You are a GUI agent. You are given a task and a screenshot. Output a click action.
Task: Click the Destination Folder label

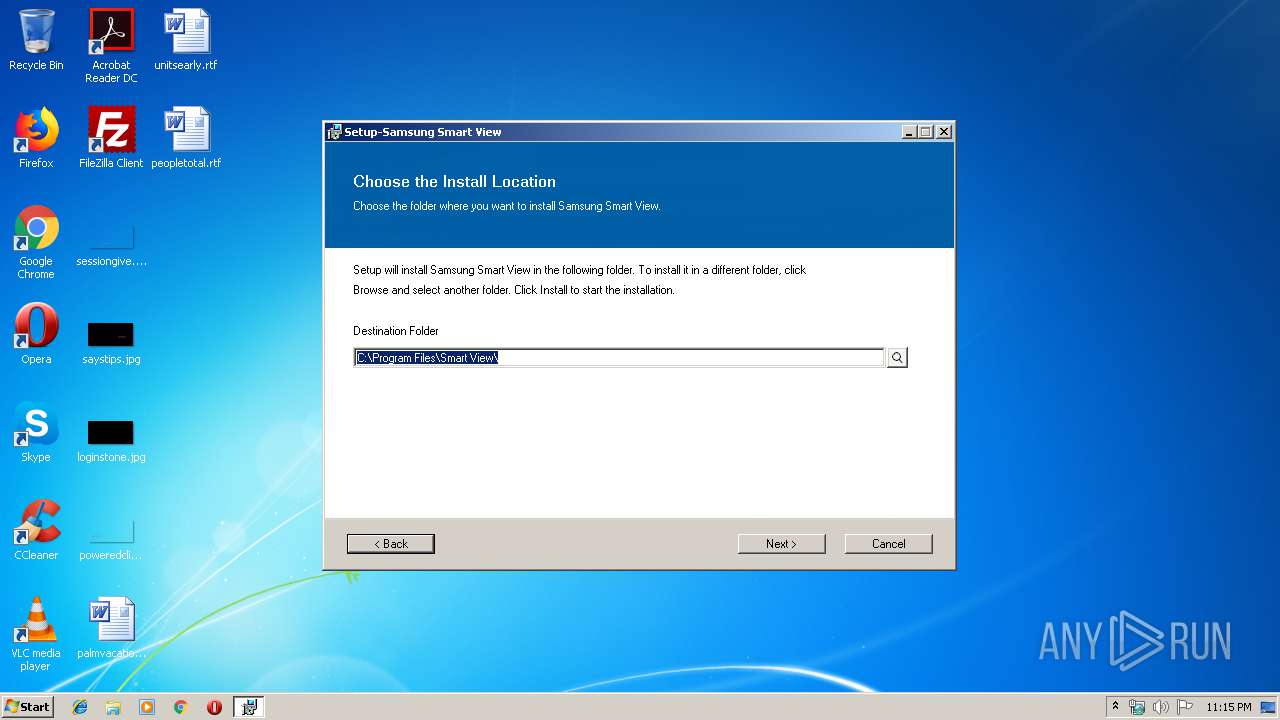coord(396,331)
